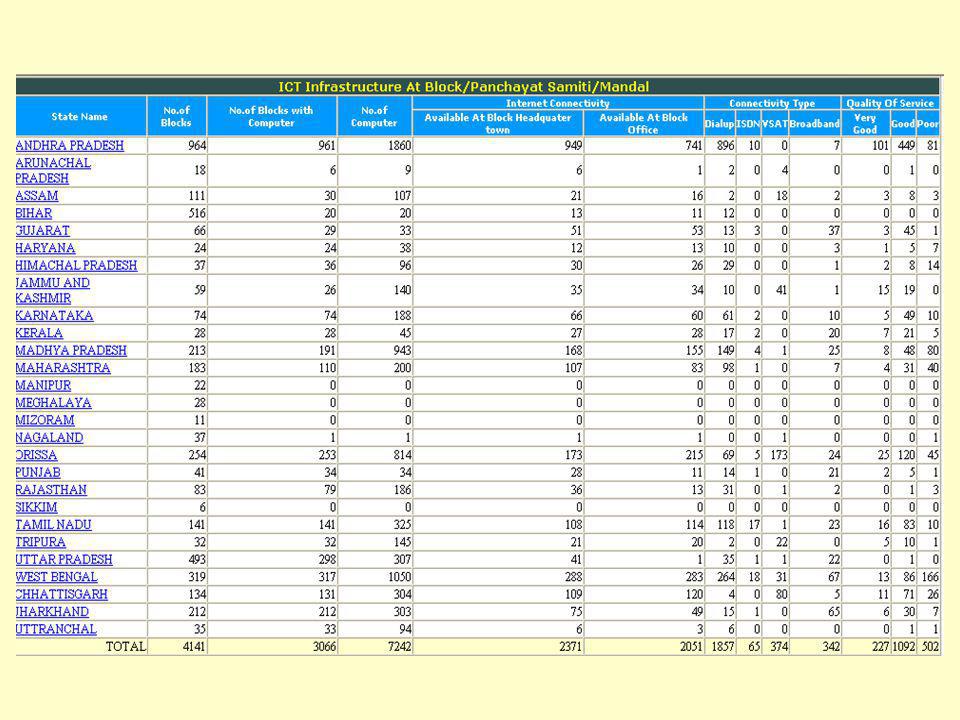This screenshot has height=720, width=960.
Task: Open the TRIPURA link
Action: pyautogui.click(x=41, y=542)
